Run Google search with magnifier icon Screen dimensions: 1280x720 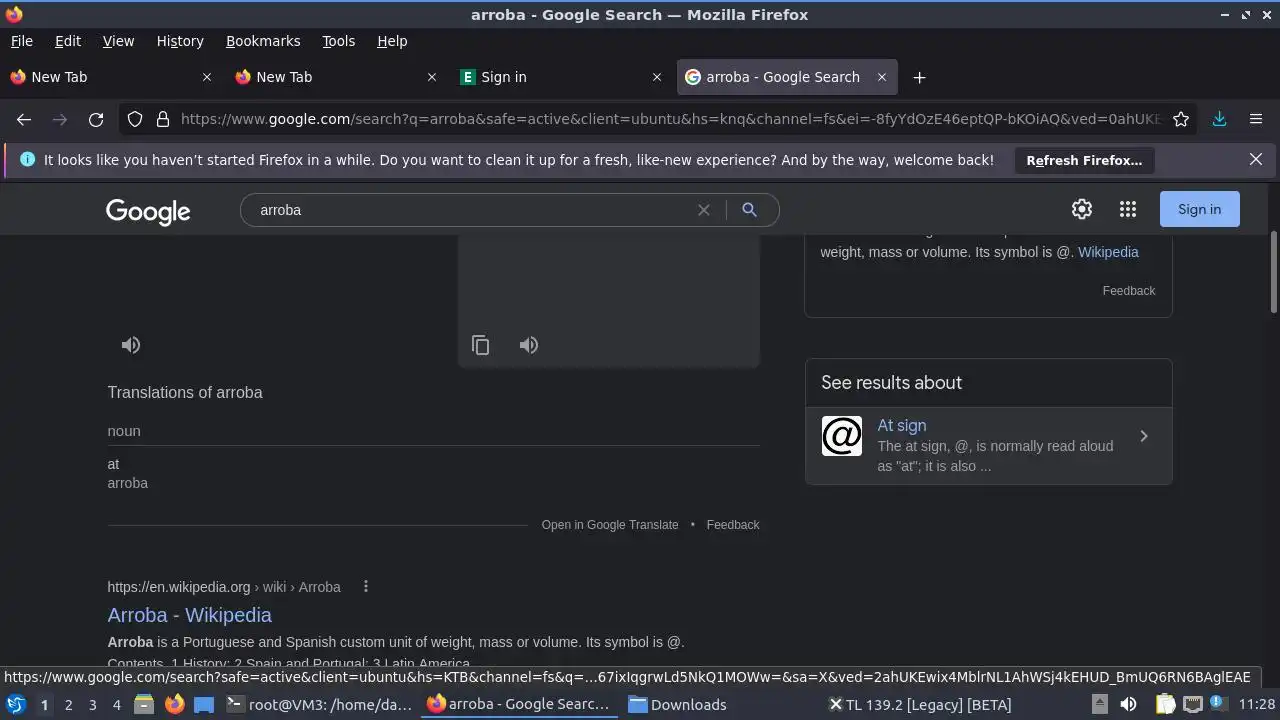(749, 210)
